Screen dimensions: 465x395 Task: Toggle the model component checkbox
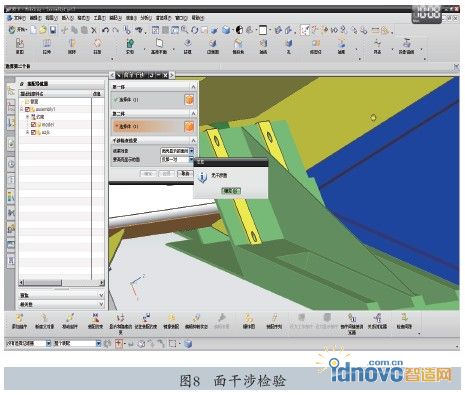33,124
